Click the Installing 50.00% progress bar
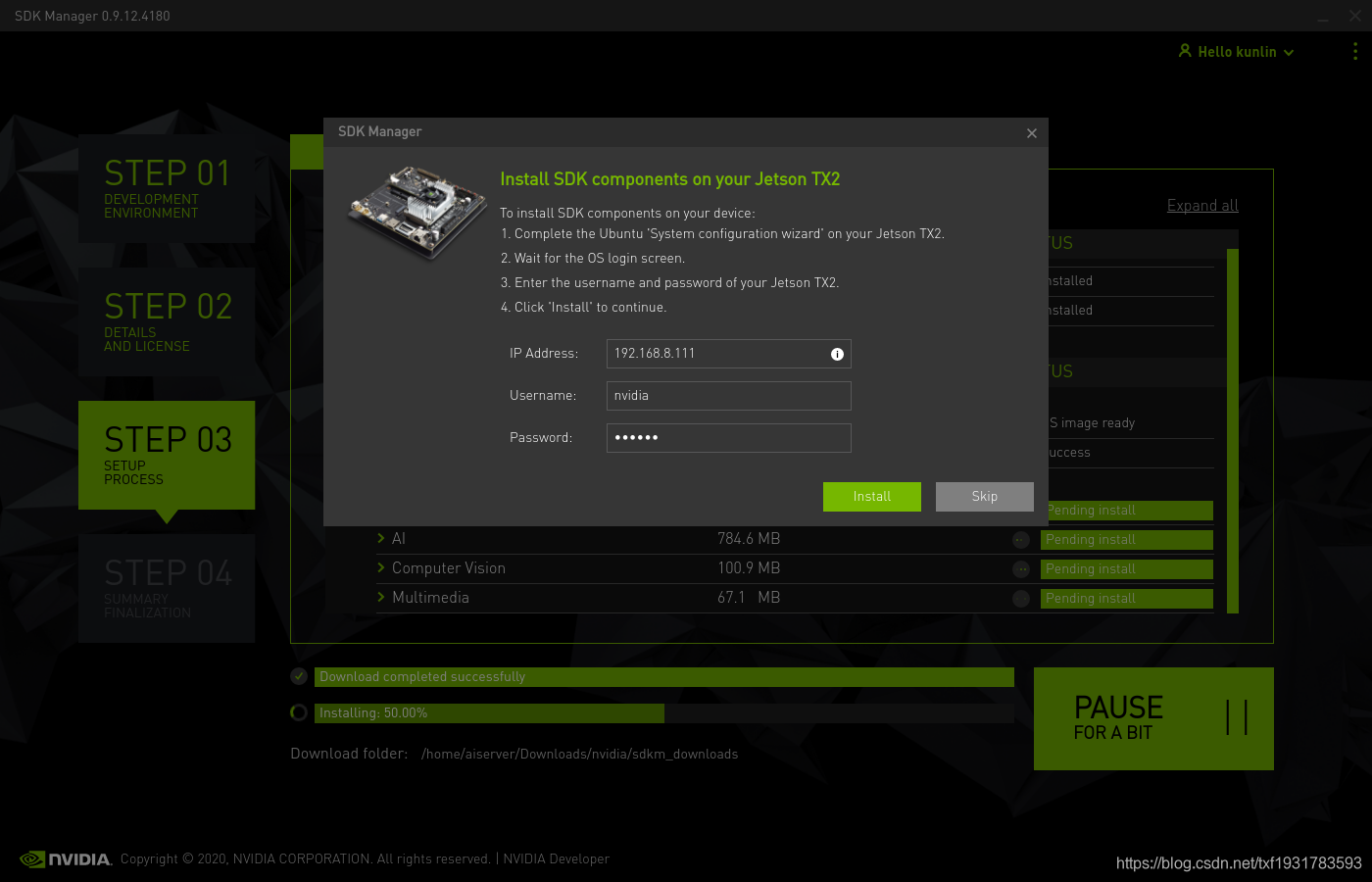 tap(664, 713)
